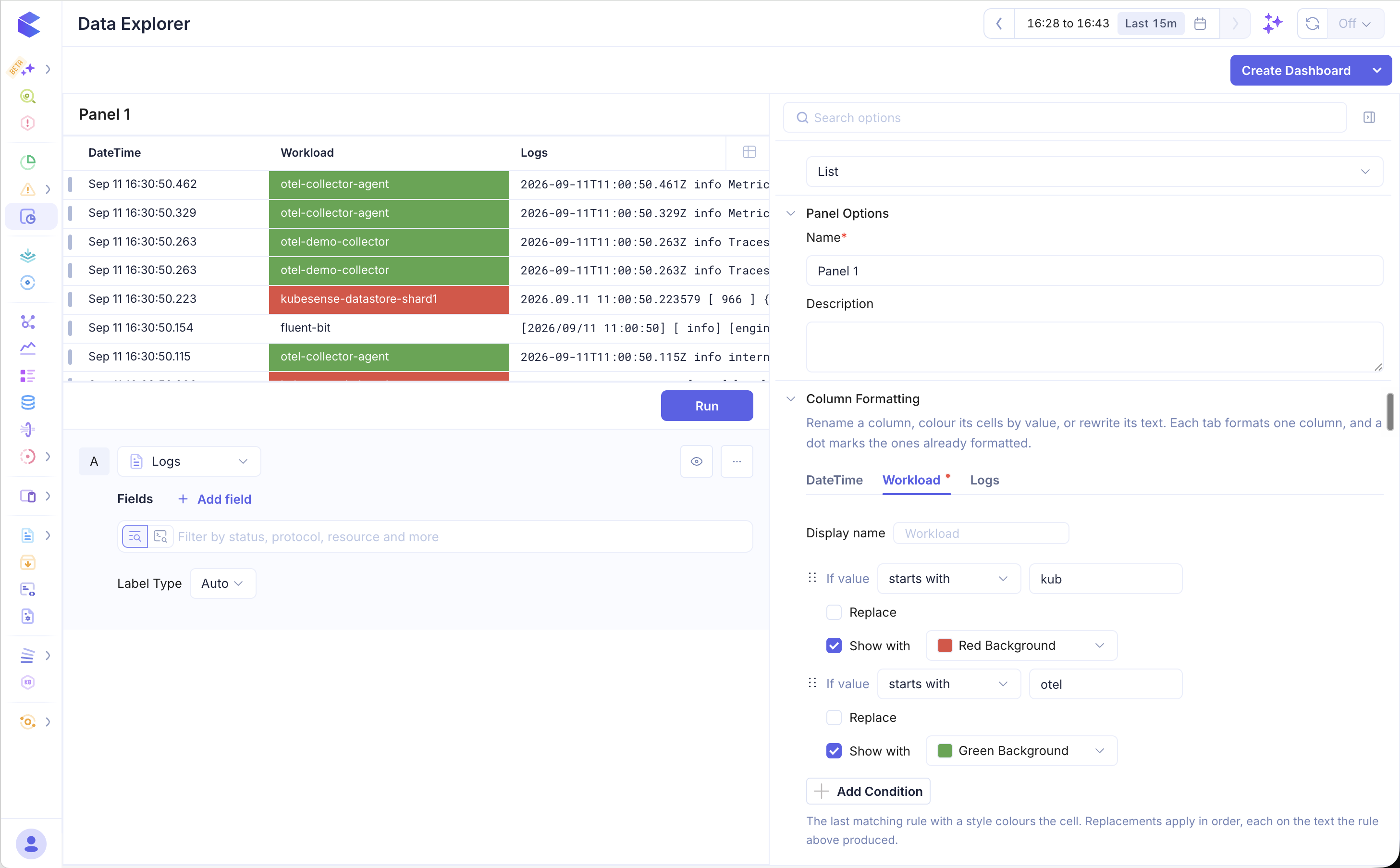1400x868 pixels.
Task: Click the Run button
Action: pos(706,406)
